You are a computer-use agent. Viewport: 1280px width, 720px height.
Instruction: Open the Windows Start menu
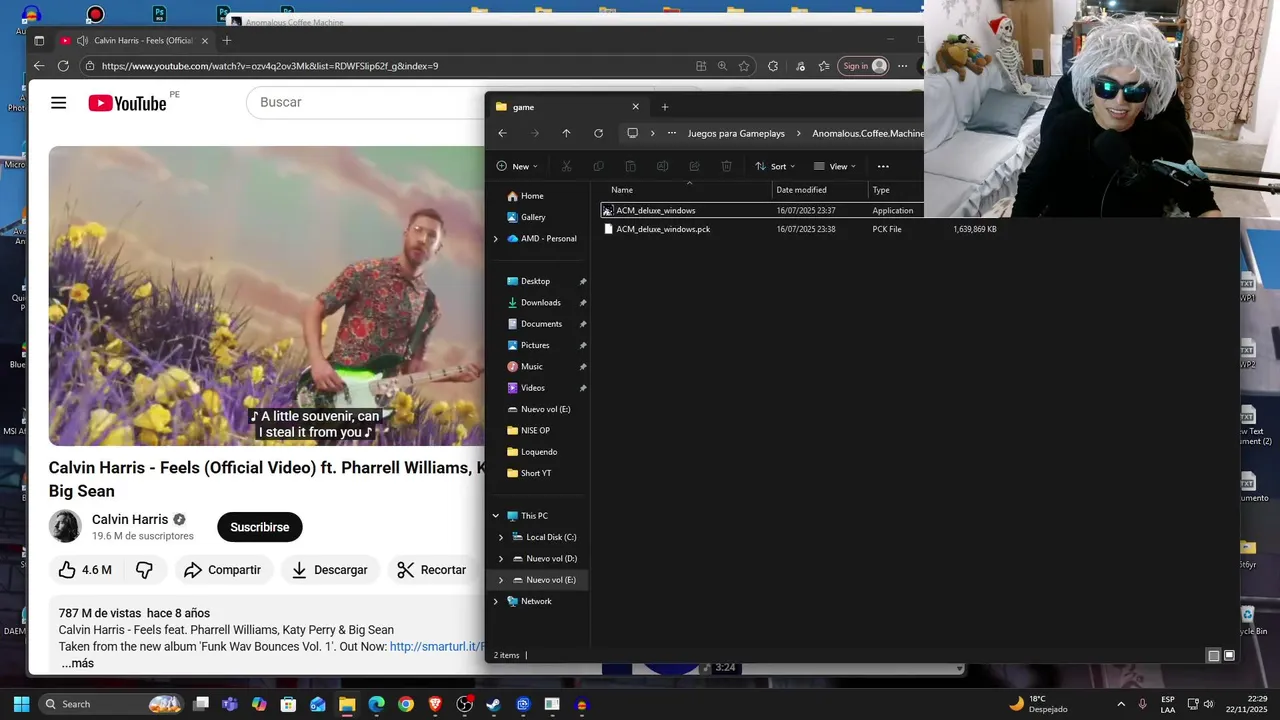click(x=21, y=704)
